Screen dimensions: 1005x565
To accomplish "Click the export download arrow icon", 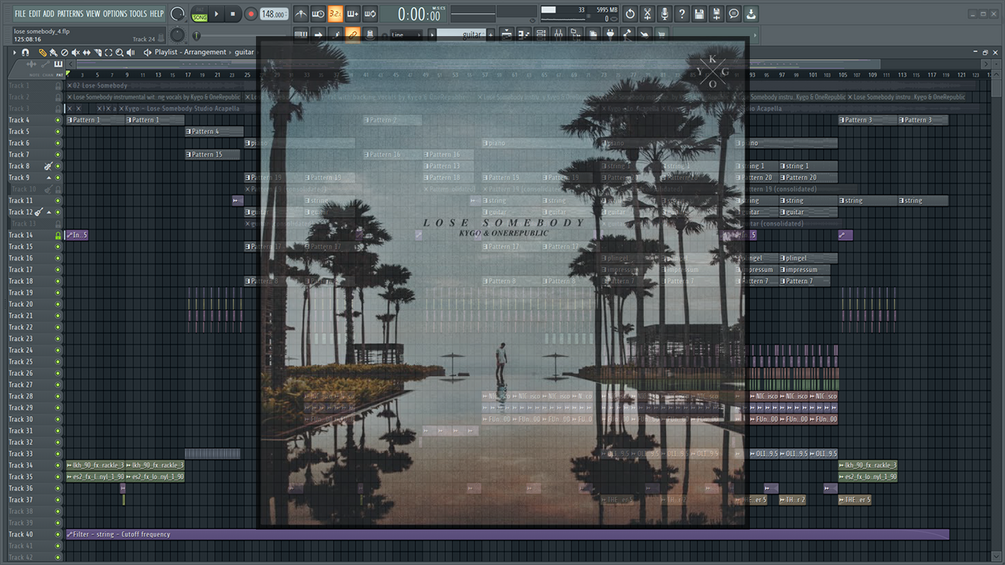I will (751, 13).
